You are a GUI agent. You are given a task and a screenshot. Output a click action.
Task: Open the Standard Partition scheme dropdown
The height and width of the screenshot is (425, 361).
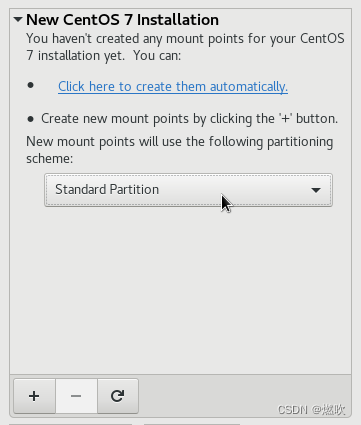(x=188, y=190)
